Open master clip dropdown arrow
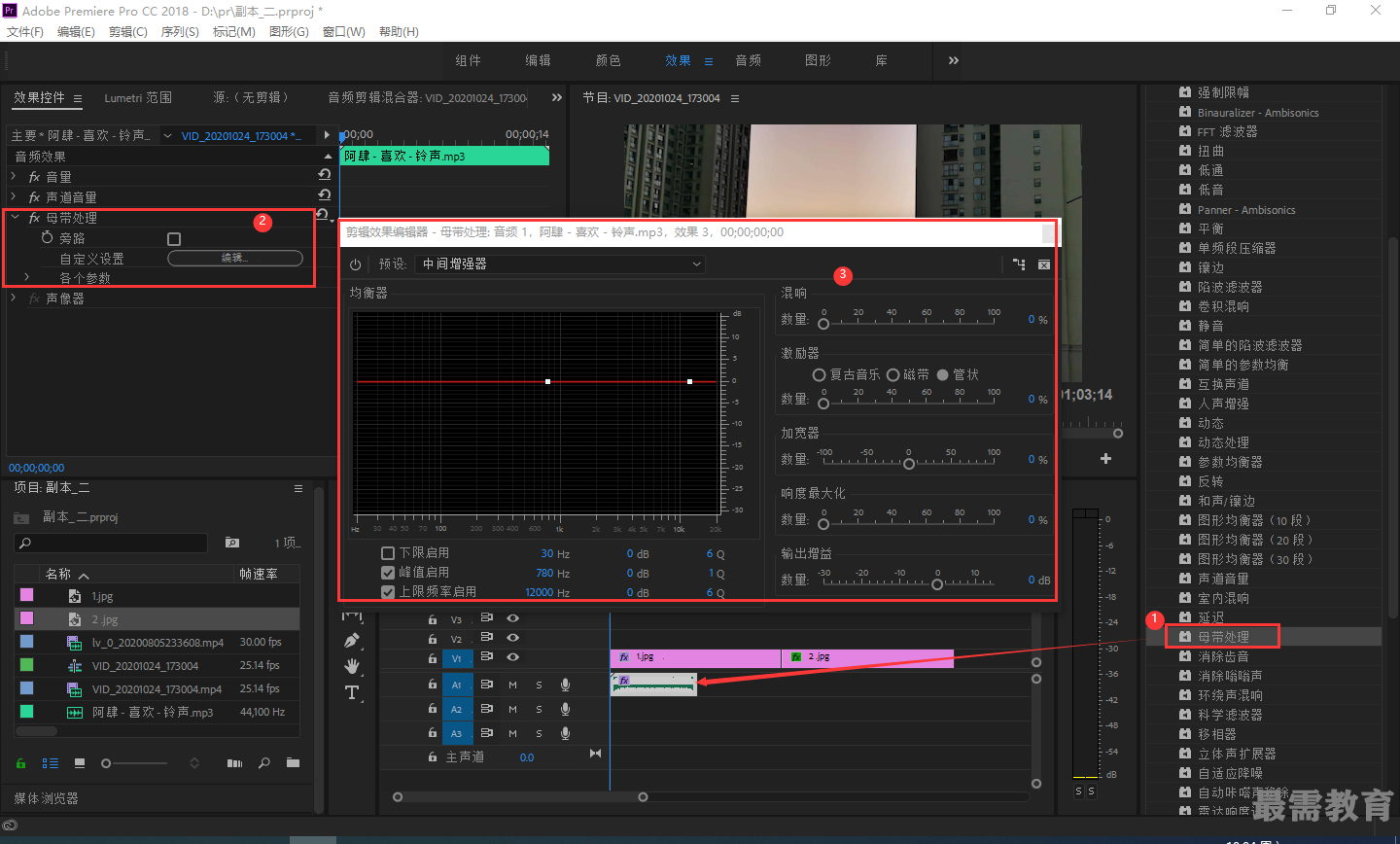 point(167,136)
